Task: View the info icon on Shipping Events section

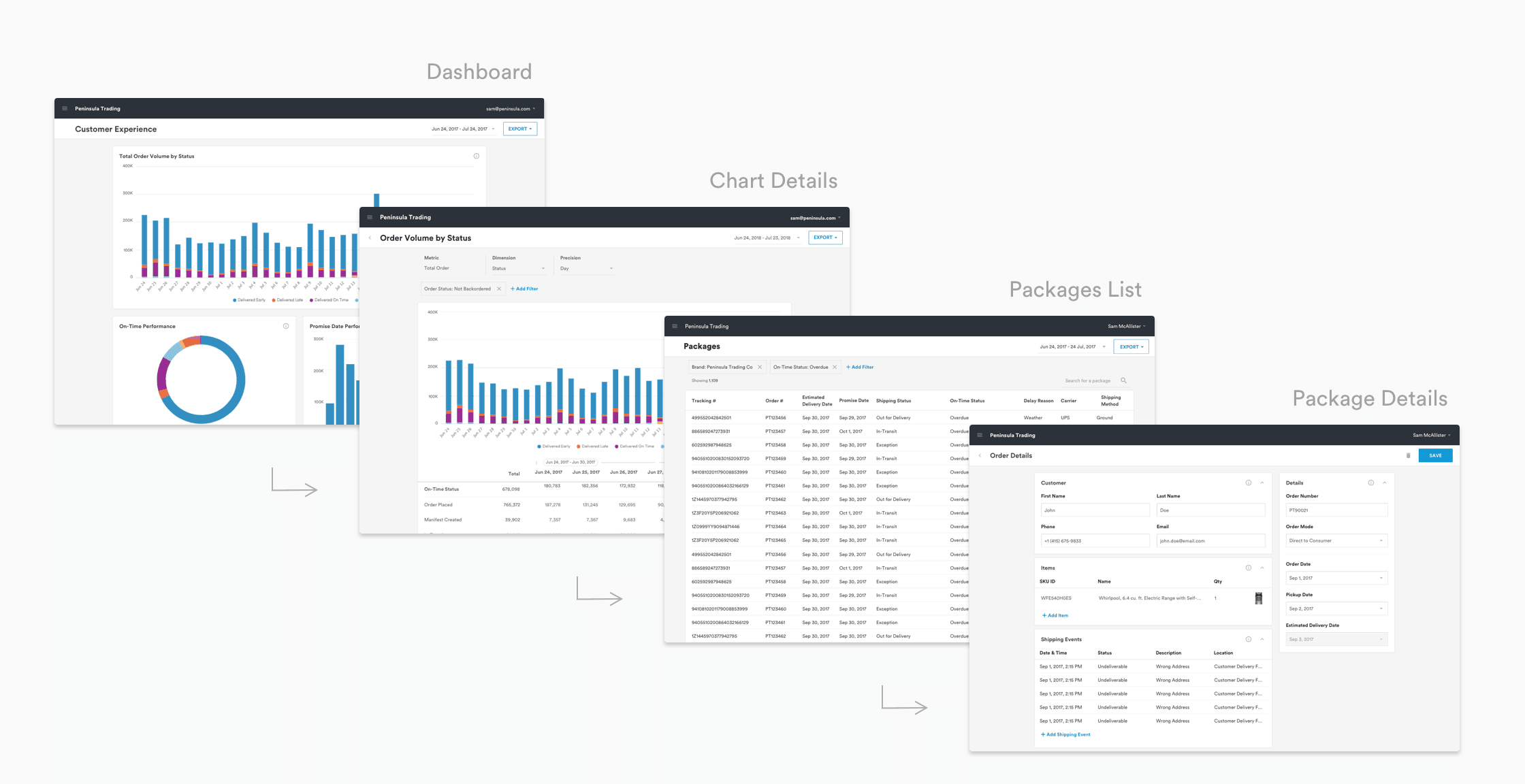Action: click(1249, 639)
